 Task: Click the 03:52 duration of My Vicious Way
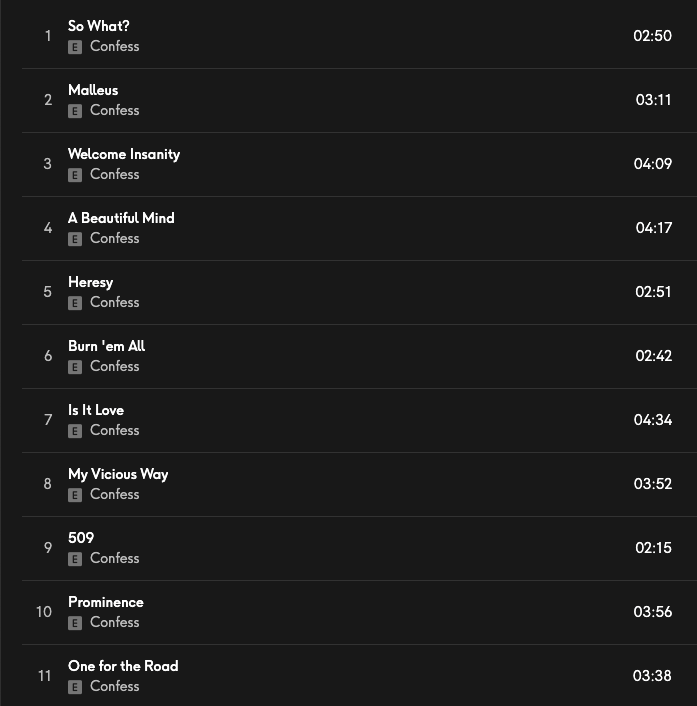(652, 484)
